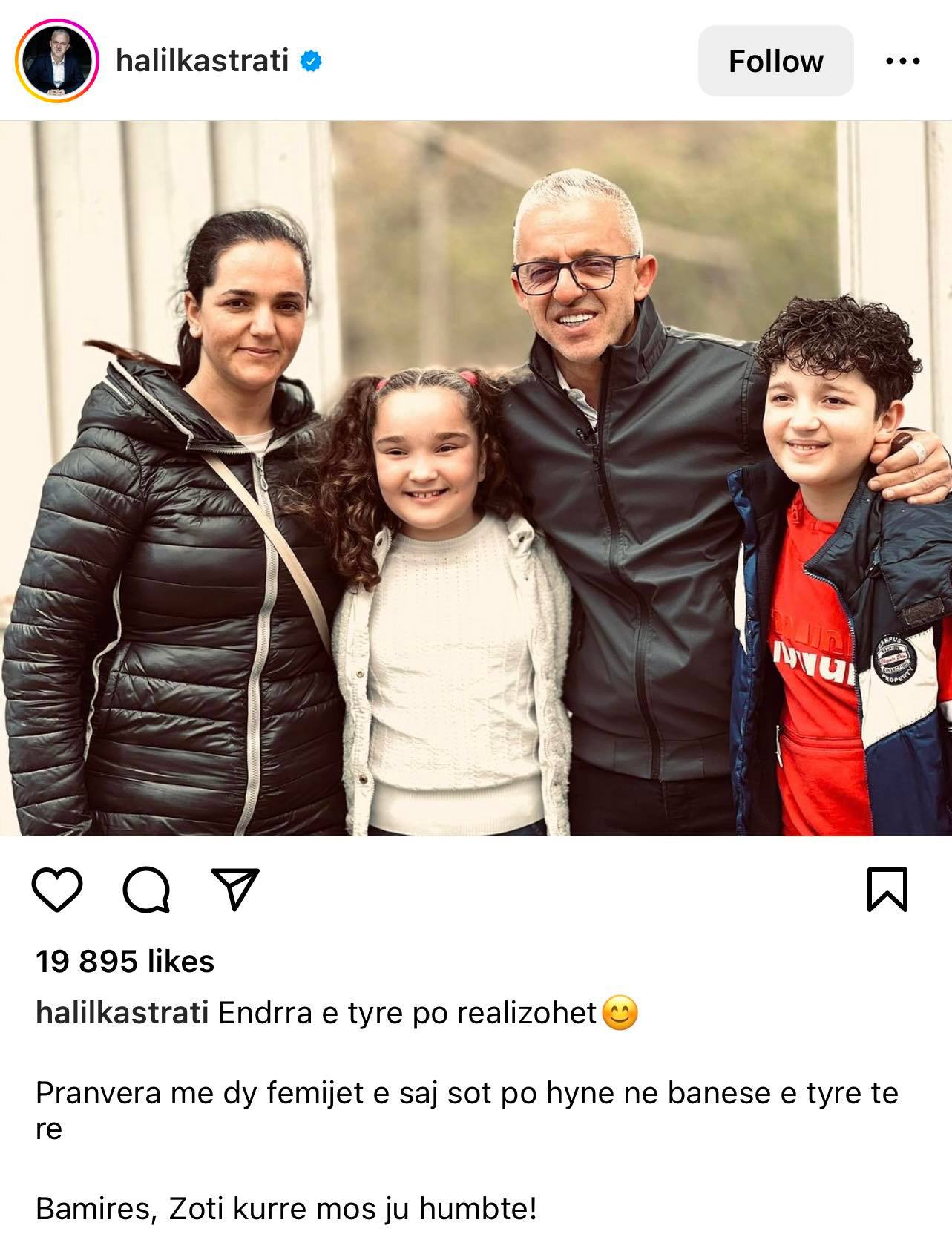Like the post with heart icon
The height and width of the screenshot is (1237, 952).
(58, 890)
